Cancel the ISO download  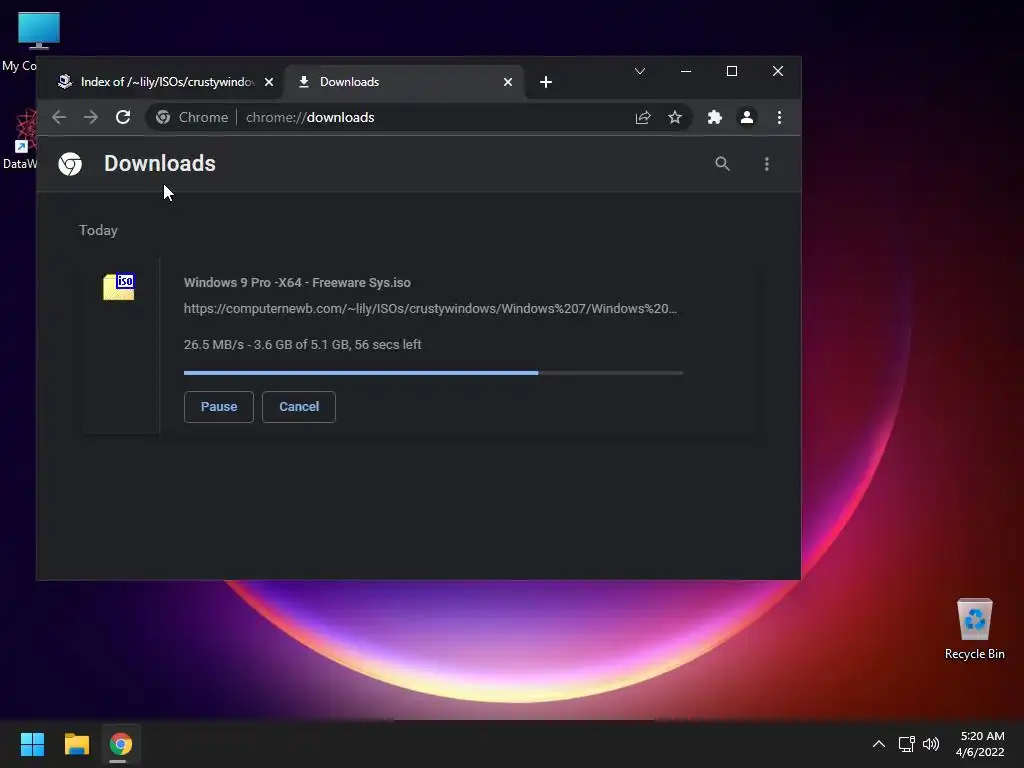[x=299, y=407]
